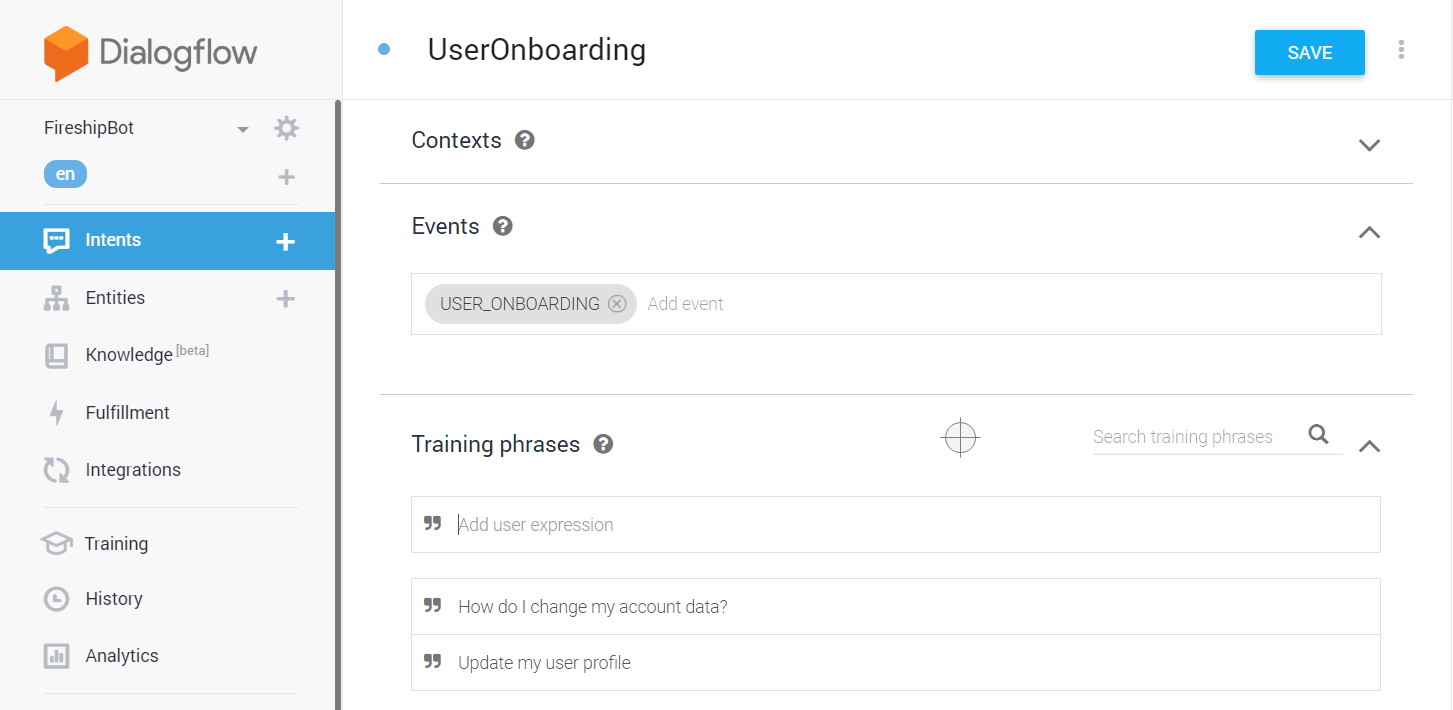This screenshot has width=1453, height=710.
Task: Click the SAVE button
Action: click(1309, 53)
